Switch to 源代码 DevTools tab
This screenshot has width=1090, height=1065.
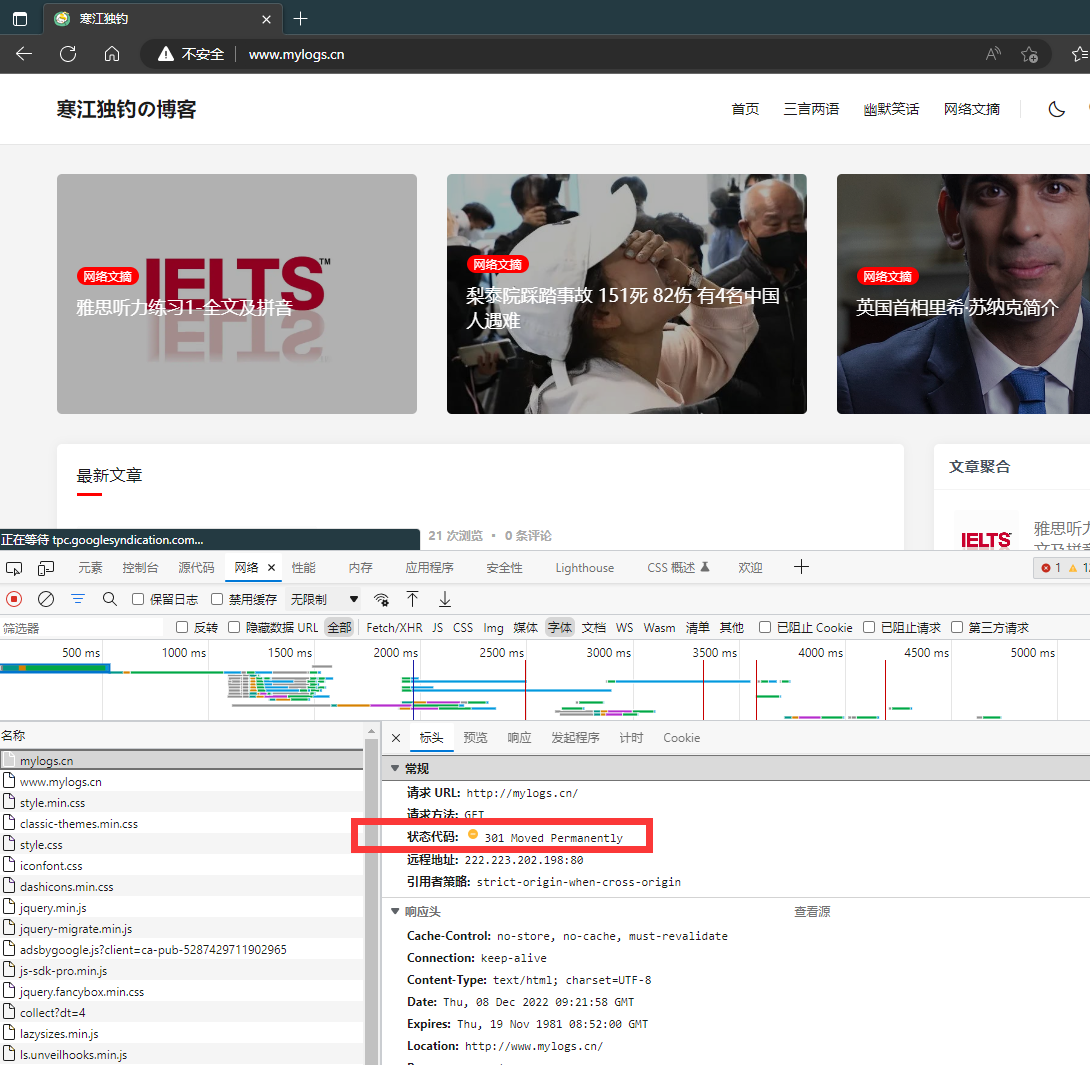(x=197, y=568)
